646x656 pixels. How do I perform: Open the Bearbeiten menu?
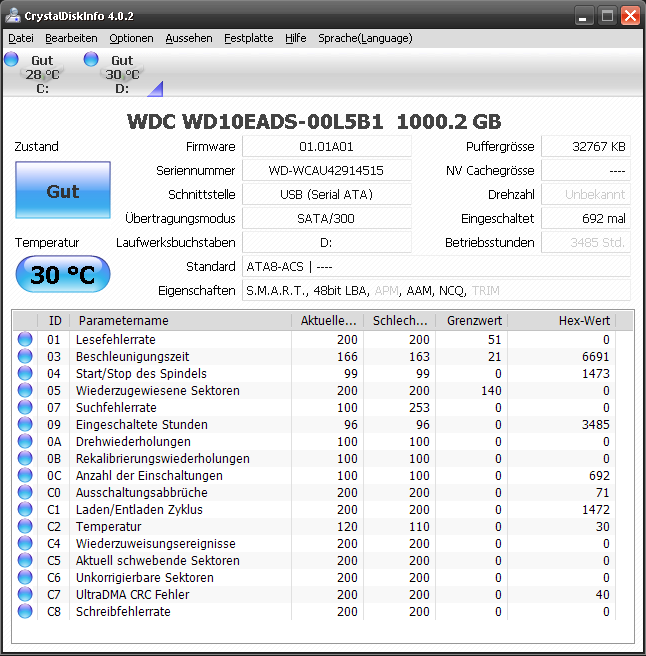click(71, 38)
